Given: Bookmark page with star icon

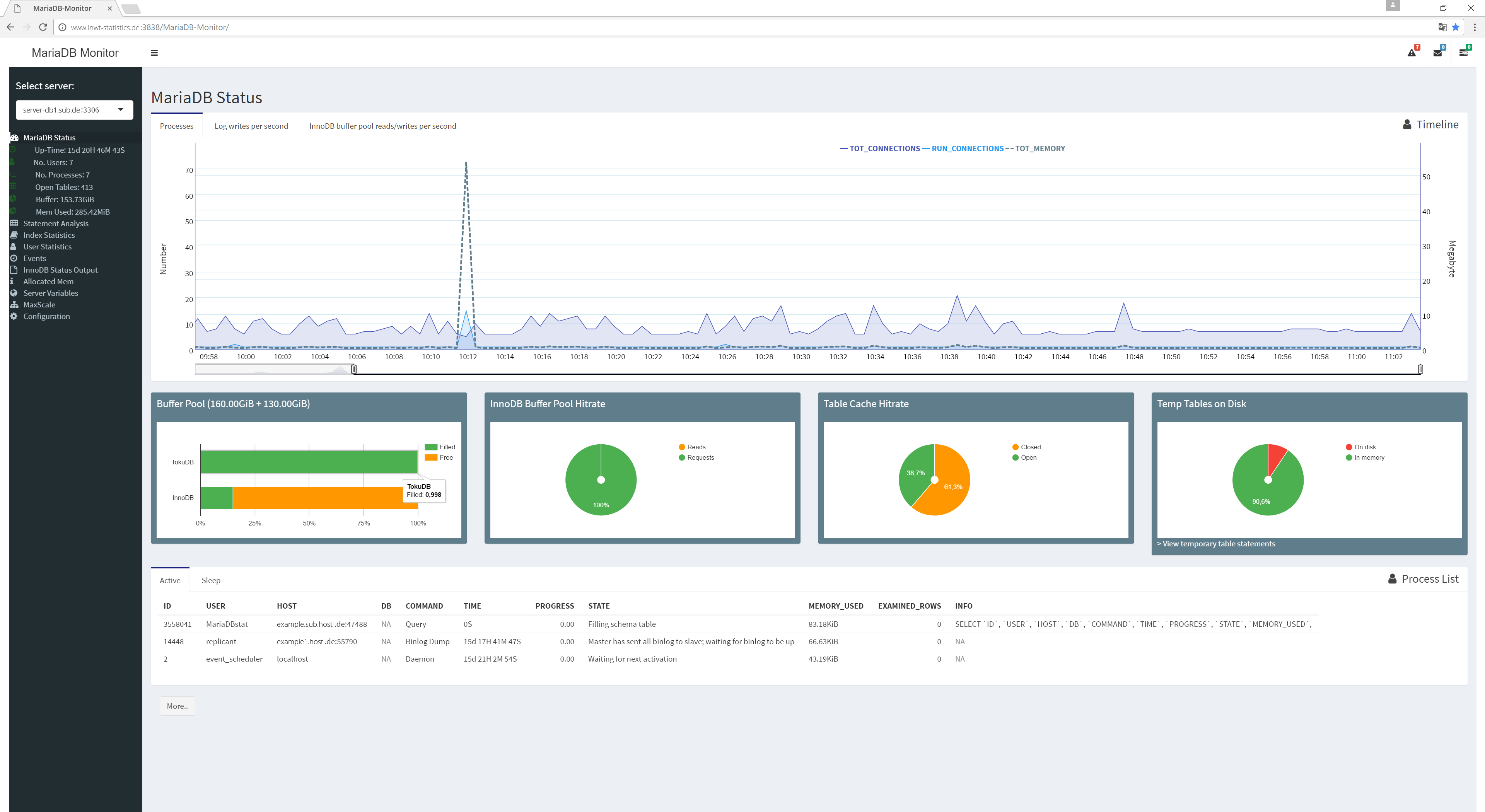Looking at the screenshot, I should 1456,27.
